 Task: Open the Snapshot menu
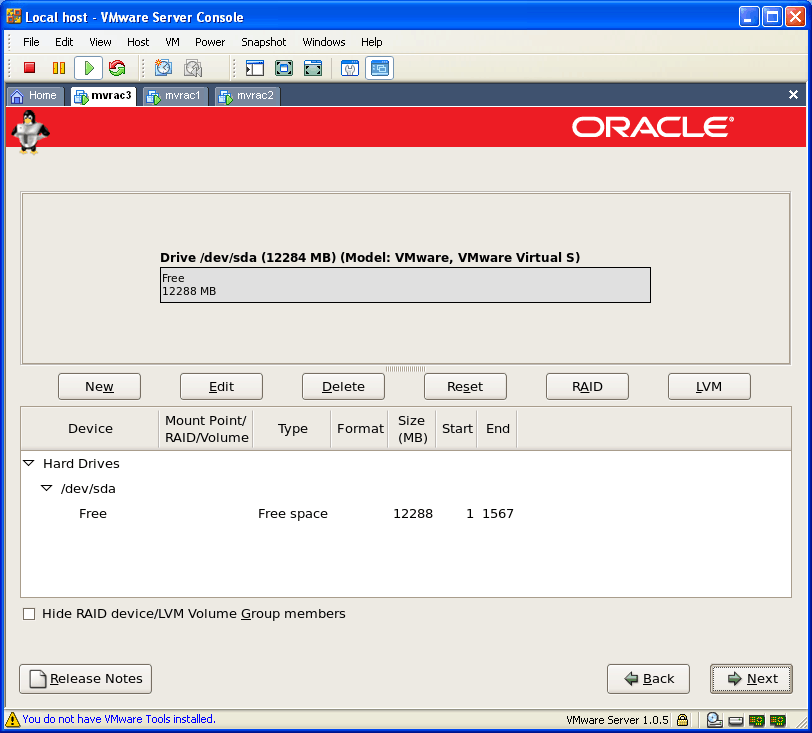263,42
